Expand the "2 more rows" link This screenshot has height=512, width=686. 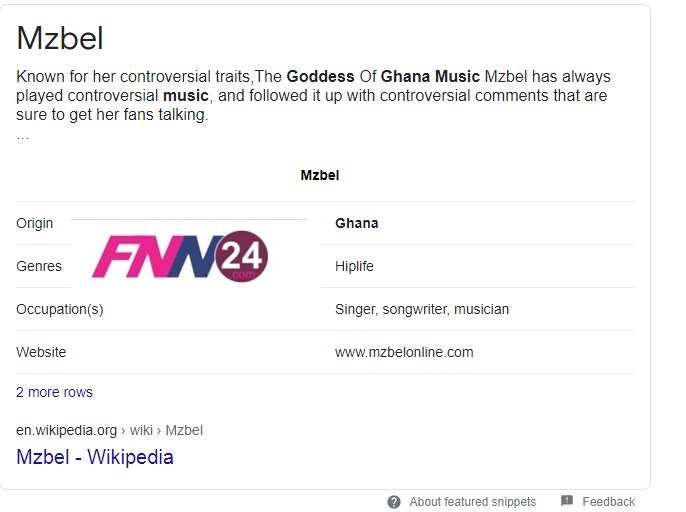tap(54, 392)
